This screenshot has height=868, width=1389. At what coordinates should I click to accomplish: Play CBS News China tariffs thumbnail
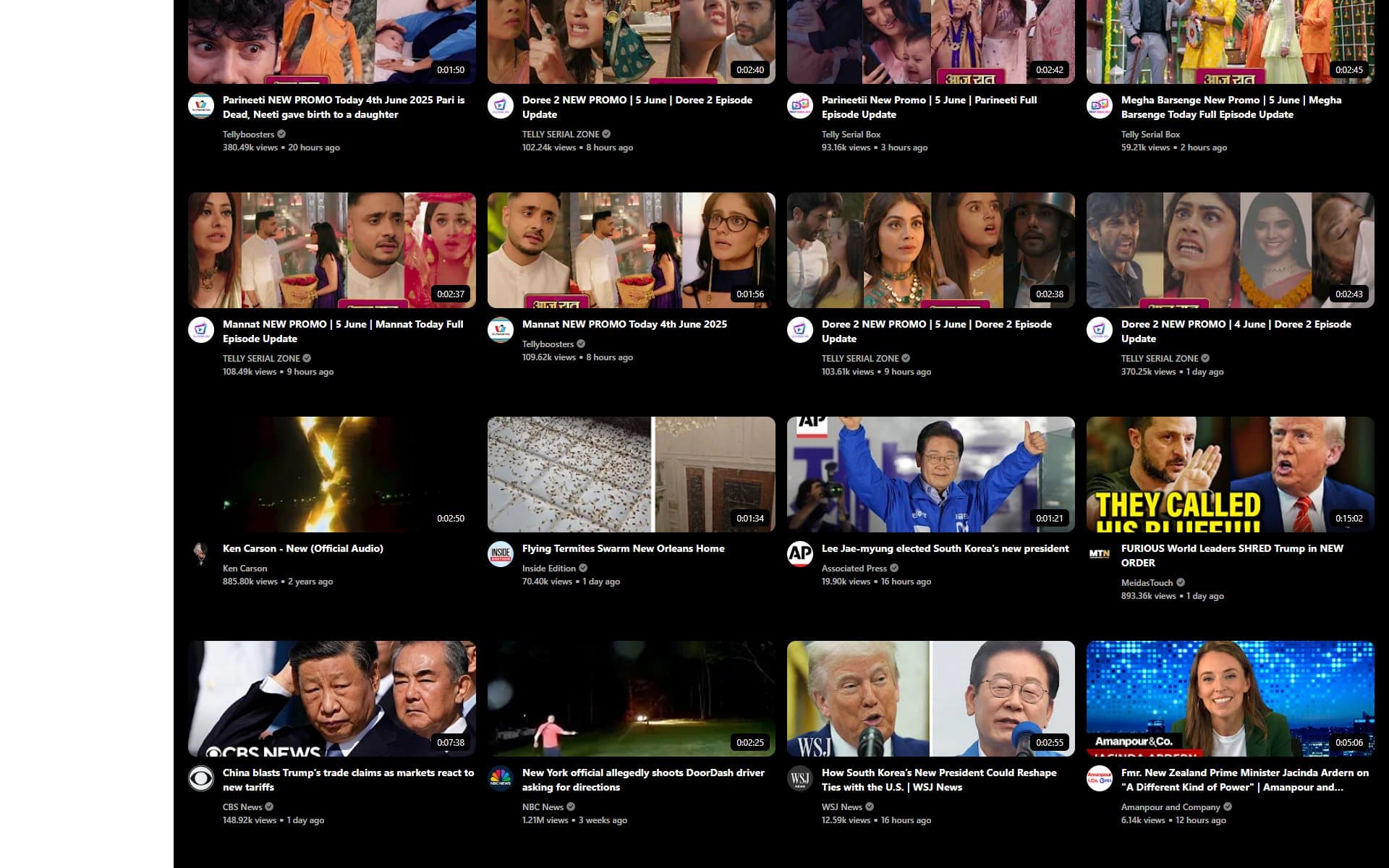pos(332,699)
